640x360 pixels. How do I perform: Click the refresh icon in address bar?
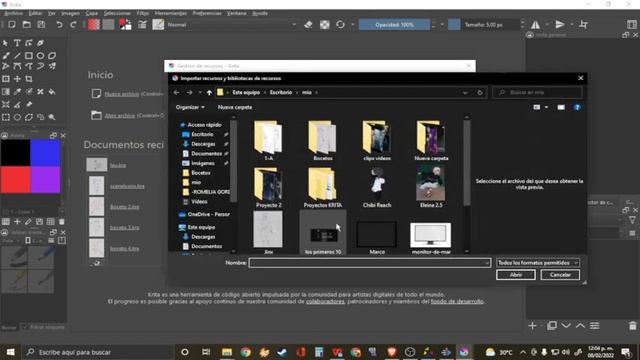click(x=480, y=93)
